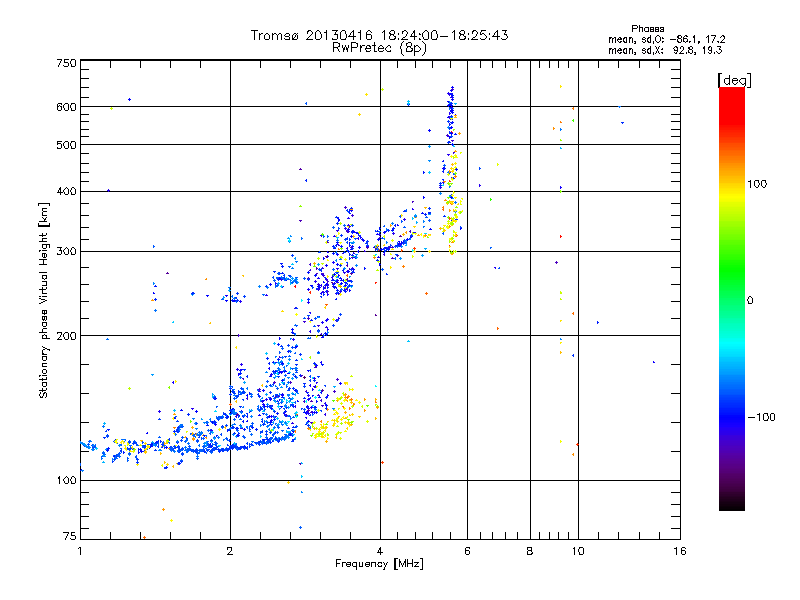Image resolution: width=800 pixels, height=600 pixels.
Task: Click the 'Stationary phase Virtual Height [km]' axis label
Action: coord(44,300)
